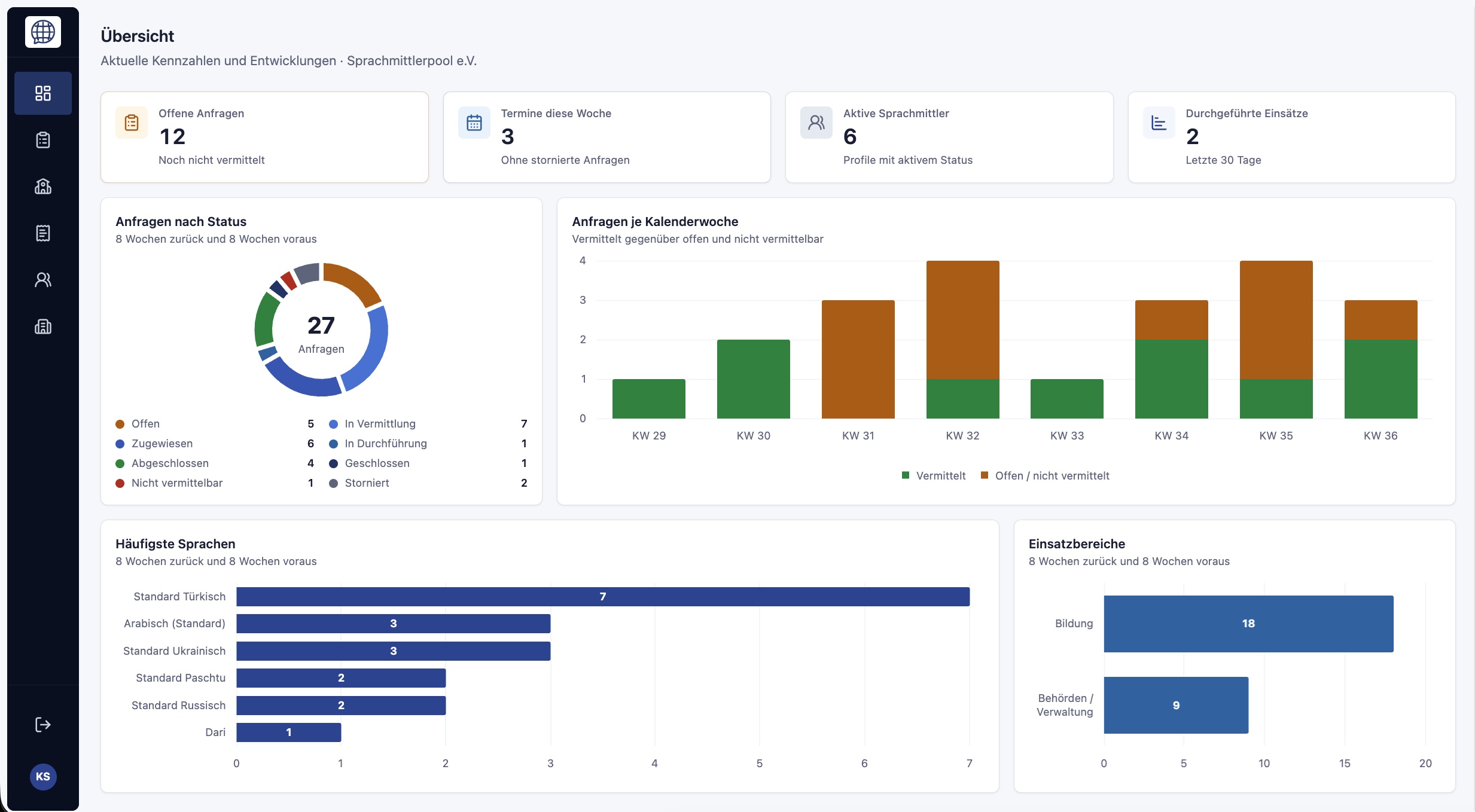Click the 'Offen / nicht vermittelt' legend label
The image size is (1475, 812).
(1053, 476)
